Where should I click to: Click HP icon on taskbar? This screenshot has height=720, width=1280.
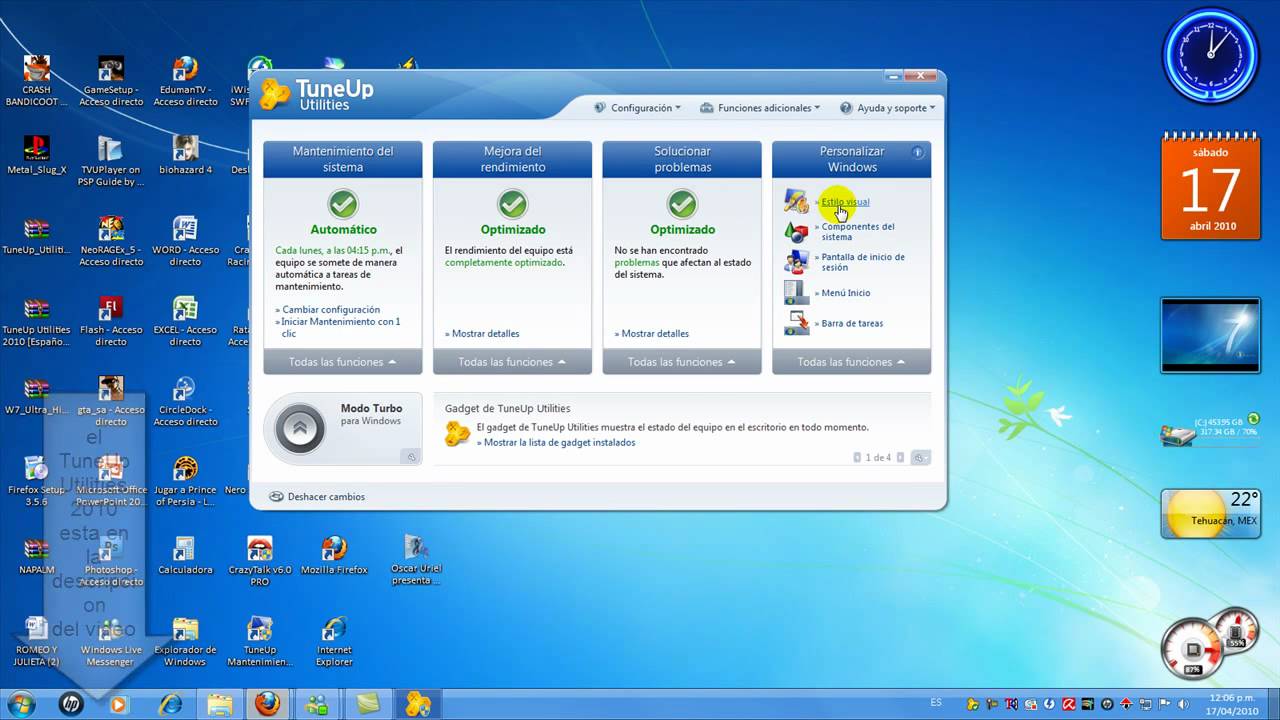click(70, 703)
